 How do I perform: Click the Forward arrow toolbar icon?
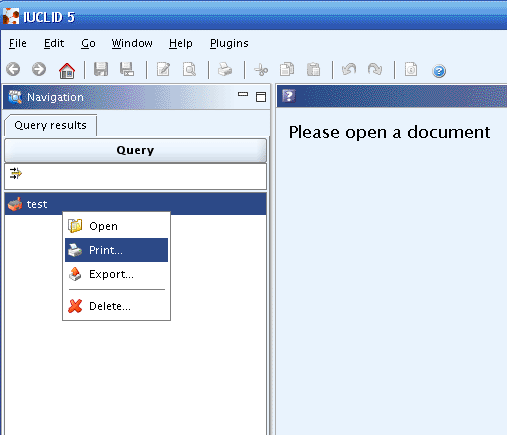click(x=39, y=69)
